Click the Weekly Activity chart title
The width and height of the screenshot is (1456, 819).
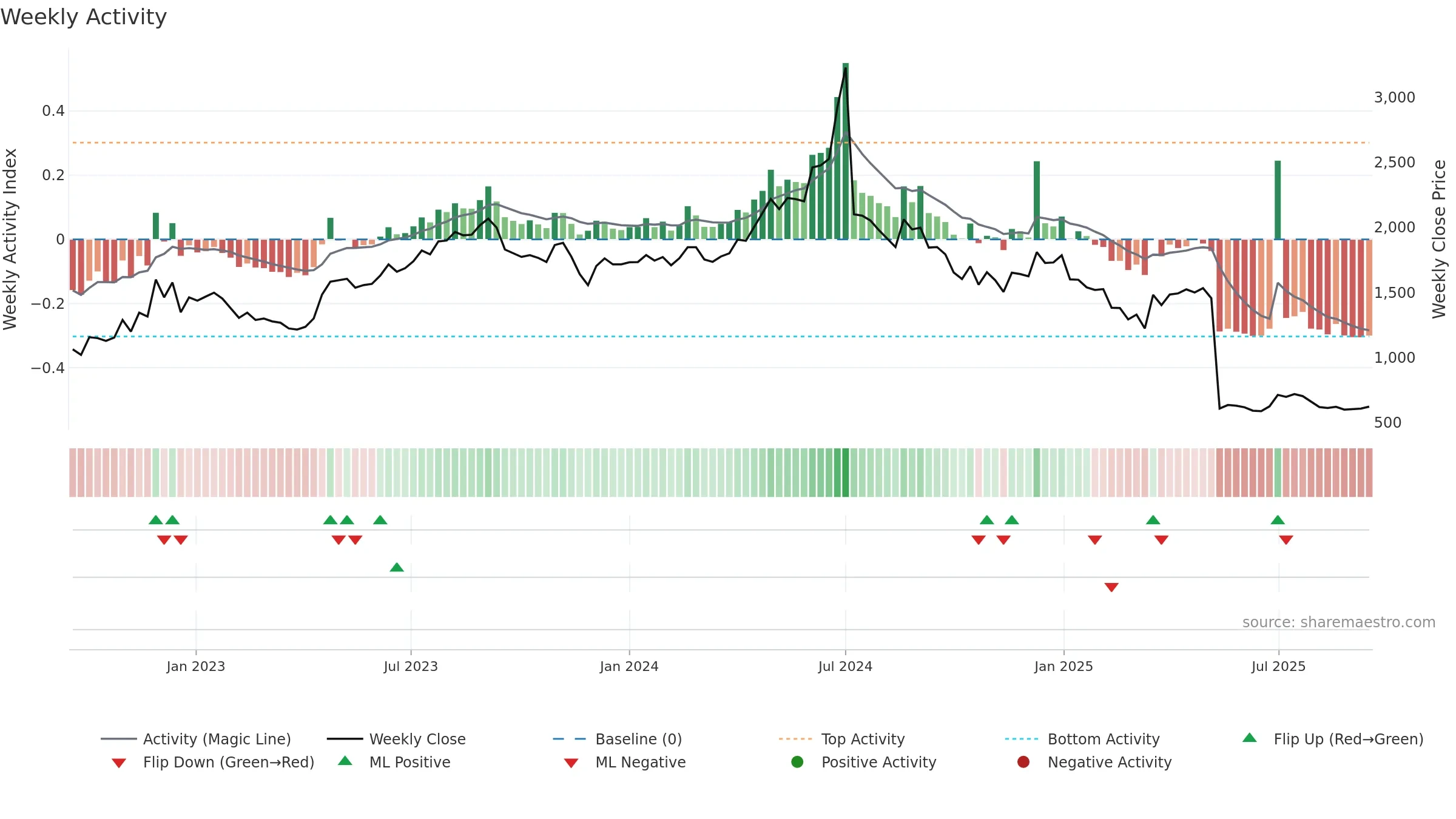(84, 17)
